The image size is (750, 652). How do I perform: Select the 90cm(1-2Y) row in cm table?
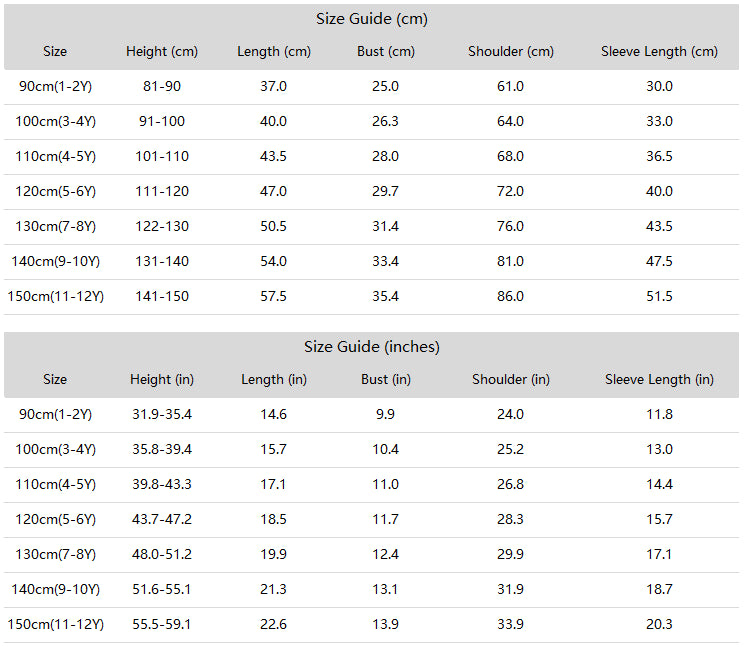[372, 87]
